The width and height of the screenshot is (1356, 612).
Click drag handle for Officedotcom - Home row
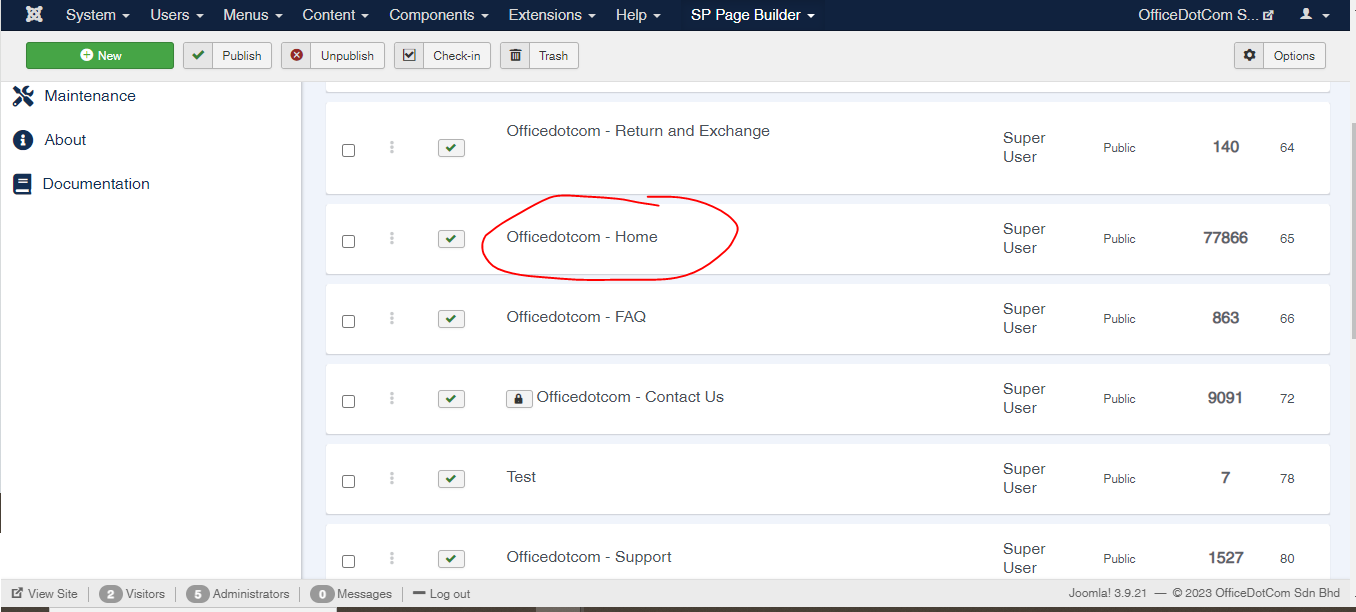coord(392,238)
